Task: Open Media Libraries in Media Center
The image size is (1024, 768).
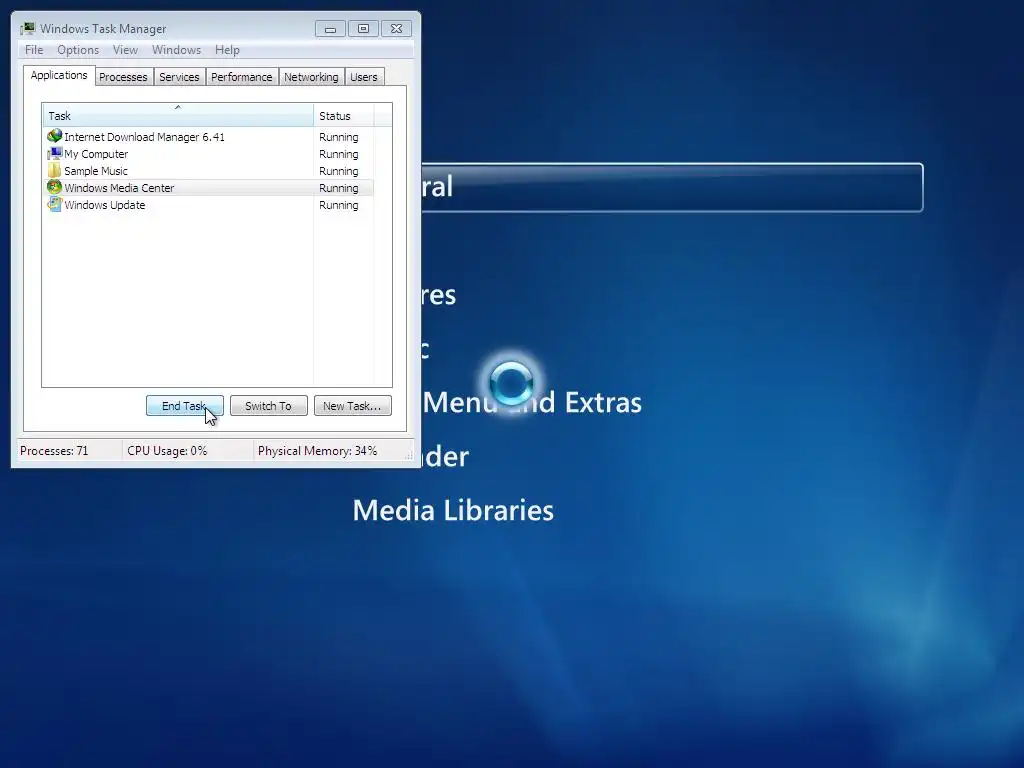Action: pyautogui.click(x=453, y=510)
